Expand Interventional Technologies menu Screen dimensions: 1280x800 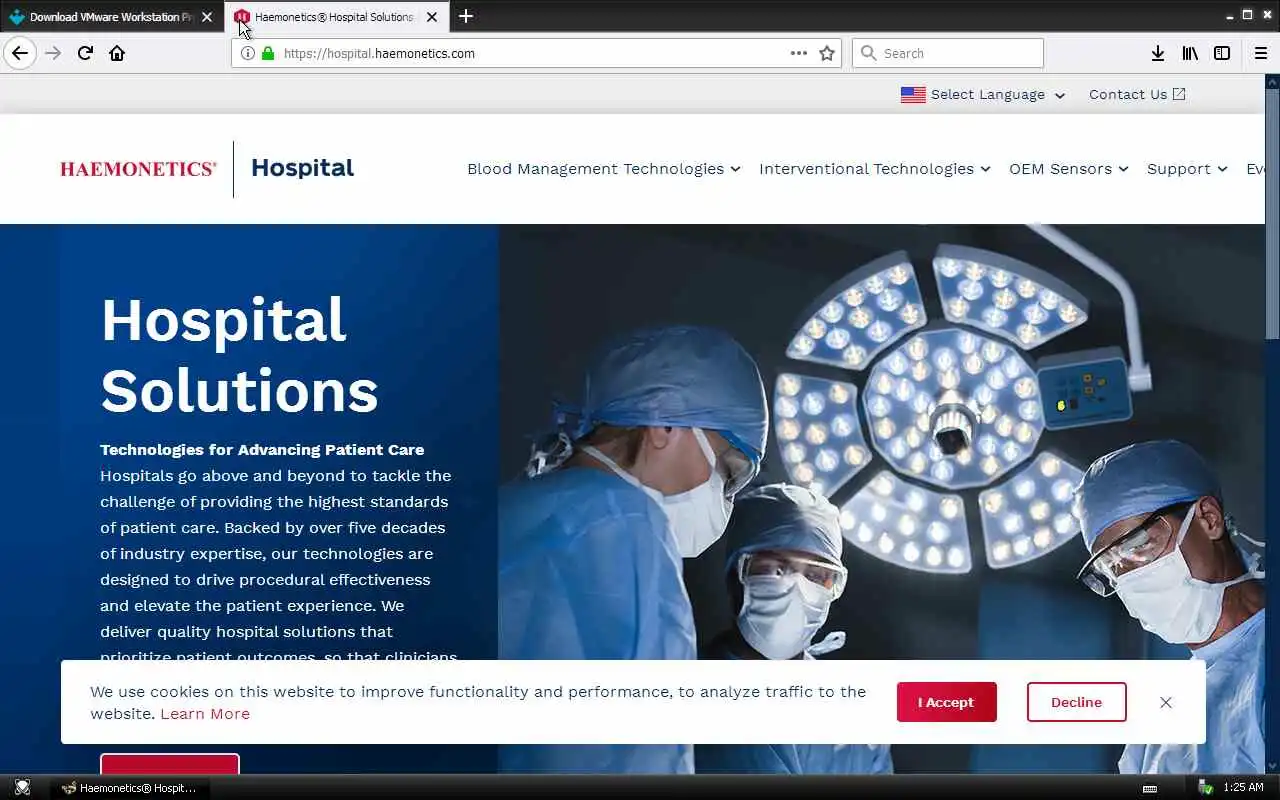point(875,169)
